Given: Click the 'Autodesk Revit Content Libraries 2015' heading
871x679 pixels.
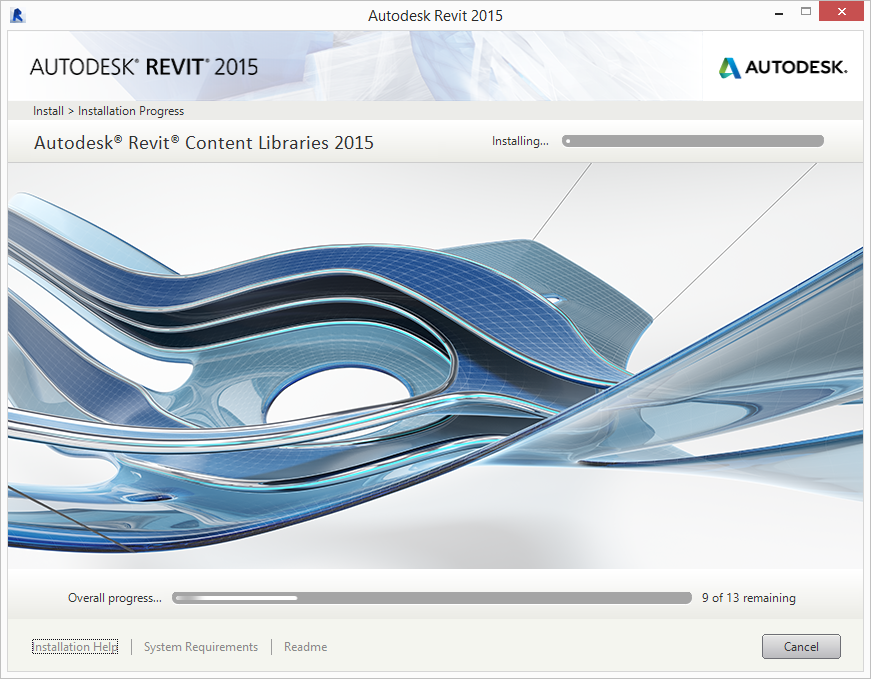Looking at the screenshot, I should point(204,143).
